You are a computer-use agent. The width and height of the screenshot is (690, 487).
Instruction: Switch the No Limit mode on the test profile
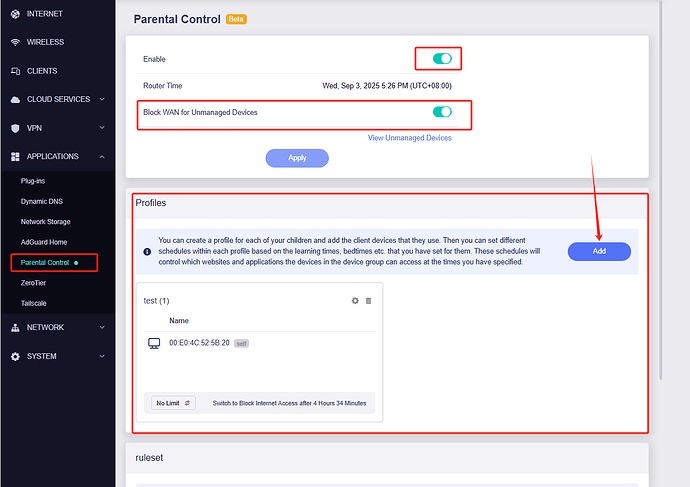click(x=174, y=403)
